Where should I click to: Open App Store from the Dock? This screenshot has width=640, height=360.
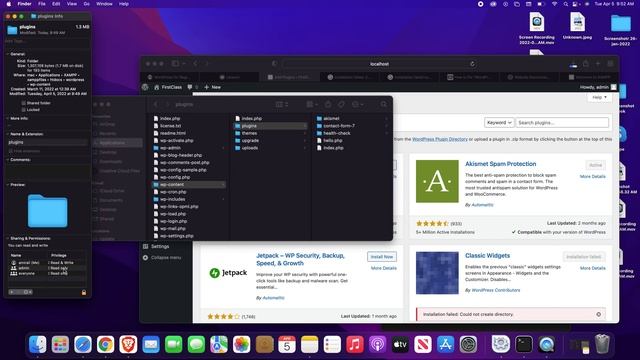[x=445, y=344]
